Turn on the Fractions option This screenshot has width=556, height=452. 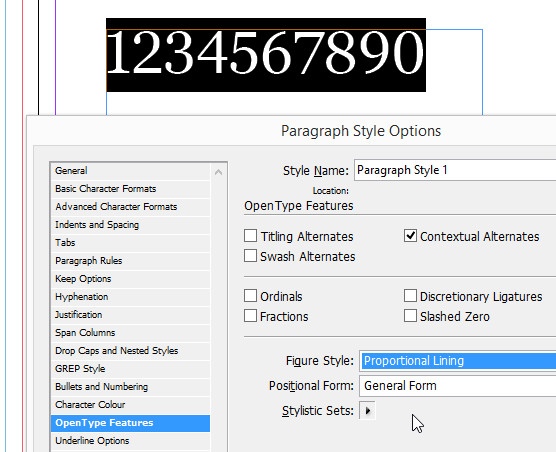tap(250, 316)
